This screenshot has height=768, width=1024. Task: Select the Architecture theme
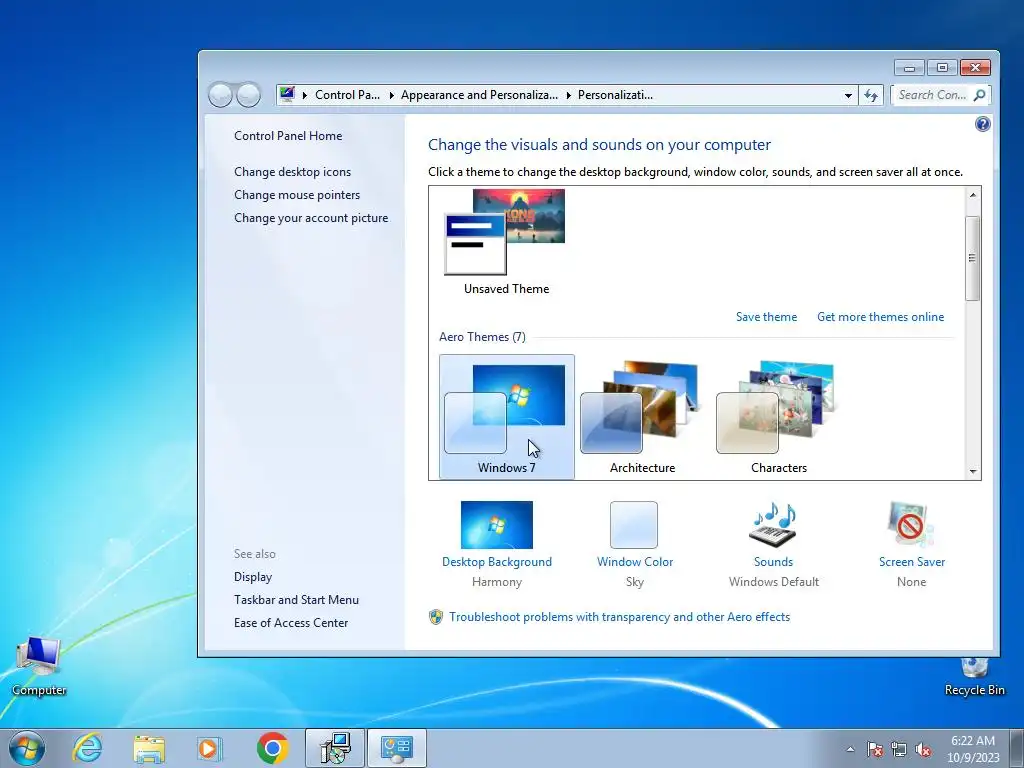[643, 417]
